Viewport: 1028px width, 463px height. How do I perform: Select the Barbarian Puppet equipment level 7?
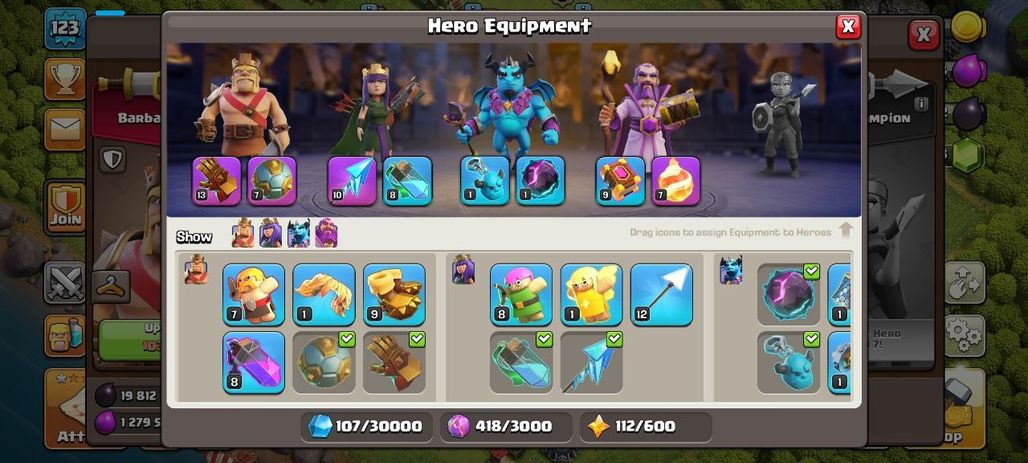pyautogui.click(x=254, y=294)
